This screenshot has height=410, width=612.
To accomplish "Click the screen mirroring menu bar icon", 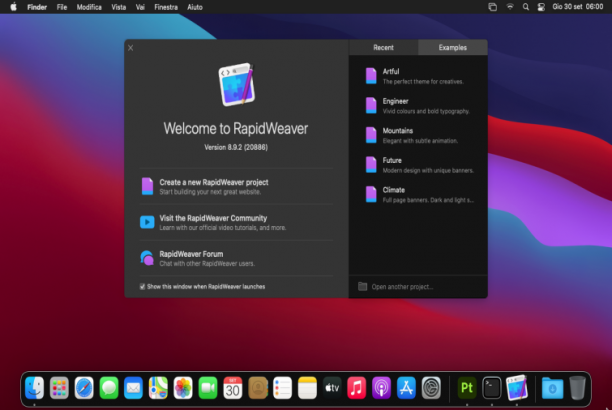I will pyautogui.click(x=493, y=7).
